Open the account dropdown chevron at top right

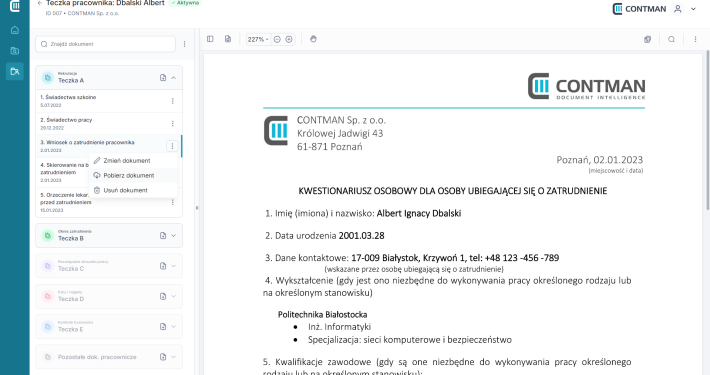click(693, 9)
